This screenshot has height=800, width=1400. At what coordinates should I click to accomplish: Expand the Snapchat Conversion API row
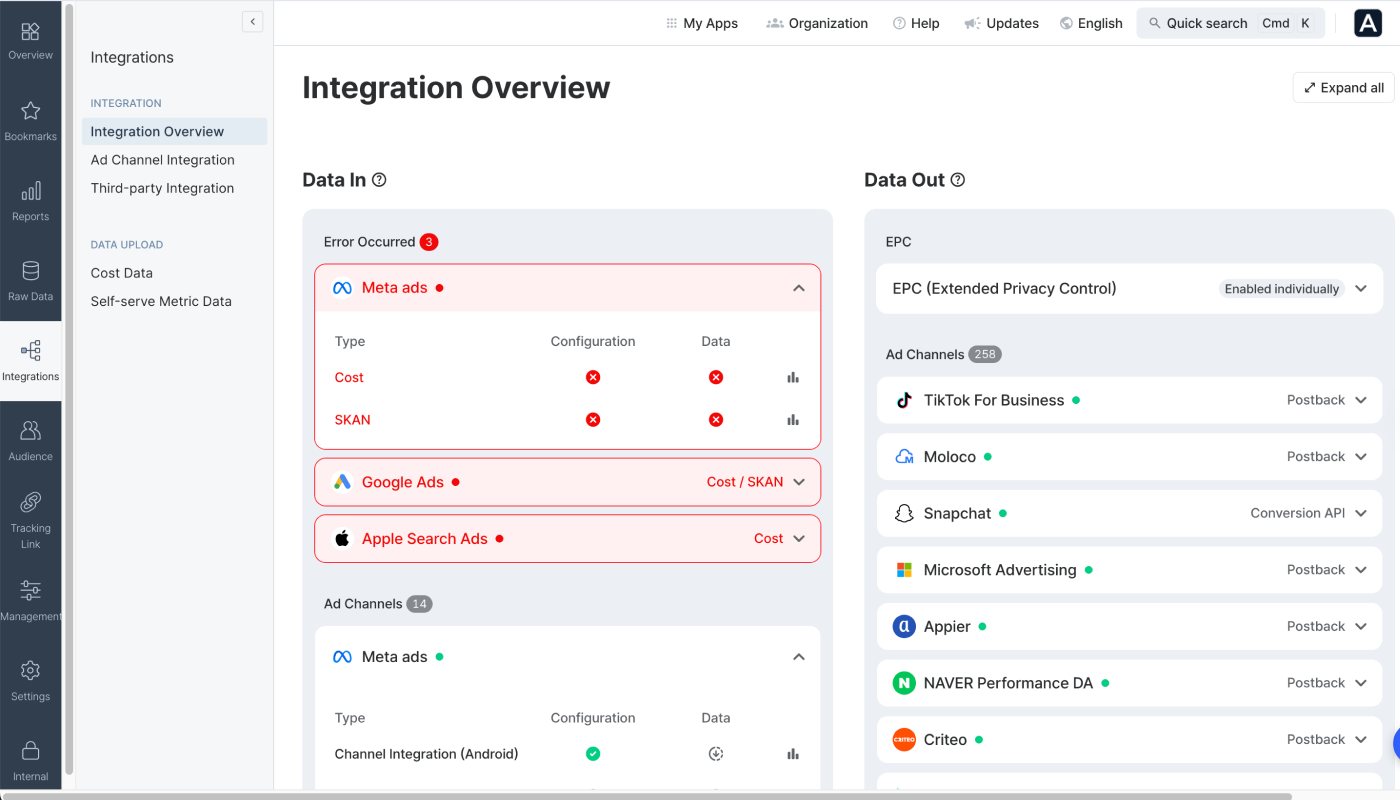click(1361, 513)
